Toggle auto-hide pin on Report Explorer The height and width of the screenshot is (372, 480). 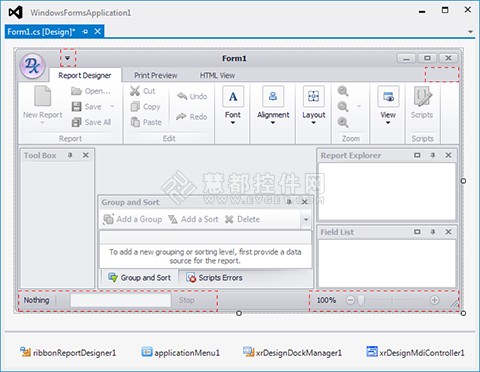[x=433, y=155]
